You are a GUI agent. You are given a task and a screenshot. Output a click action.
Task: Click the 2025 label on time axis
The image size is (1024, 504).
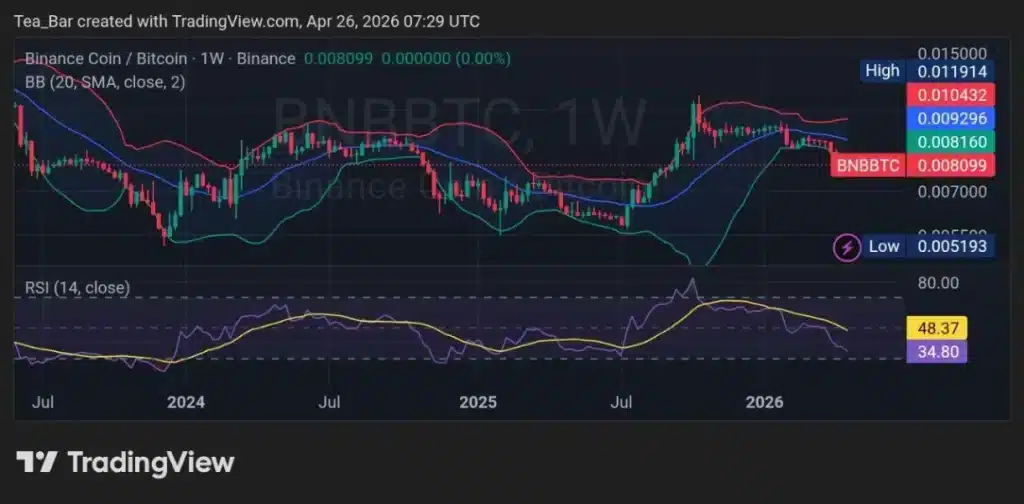[478, 402]
